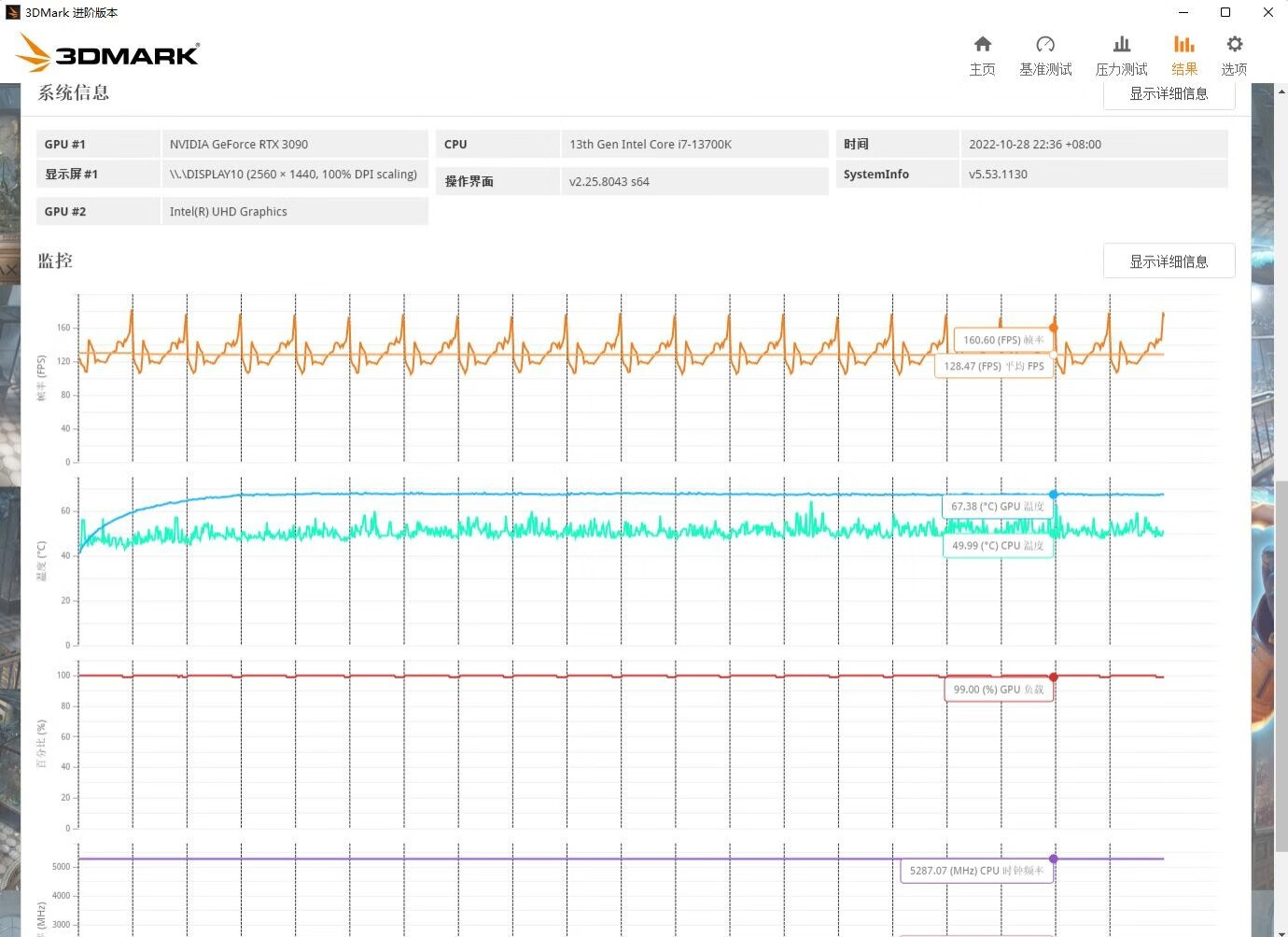Image resolution: width=1288 pixels, height=937 pixels.
Task: Show detailed info for 监控 section
Action: pyautogui.click(x=1169, y=261)
